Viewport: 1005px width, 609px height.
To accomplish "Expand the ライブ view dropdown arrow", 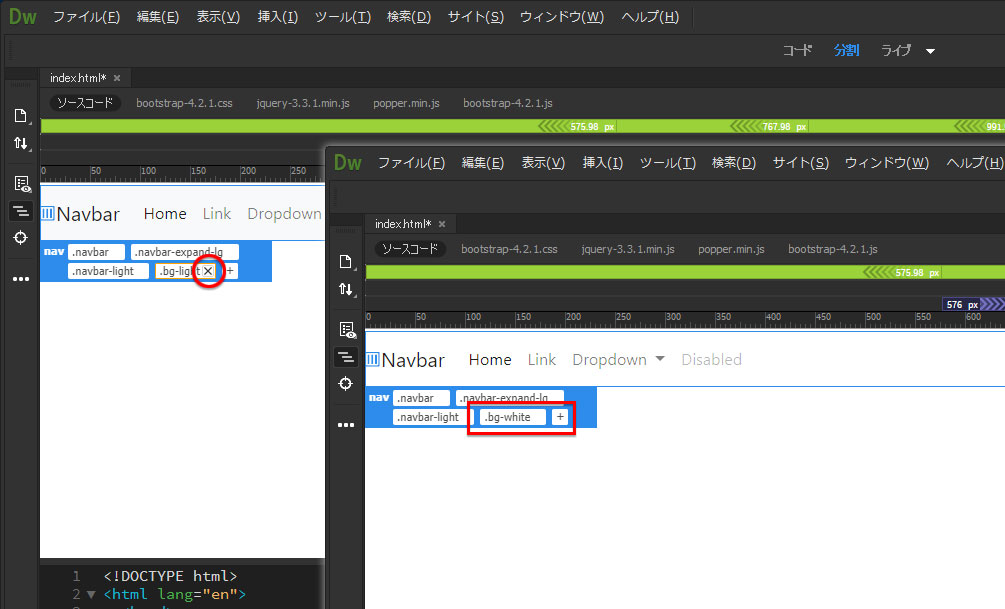I will 931,51.
